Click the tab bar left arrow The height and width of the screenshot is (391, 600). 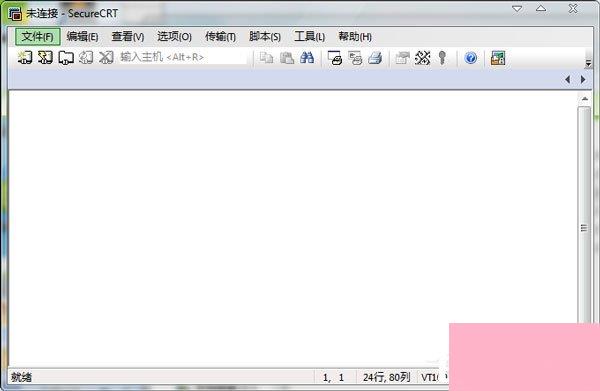pyautogui.click(x=567, y=79)
